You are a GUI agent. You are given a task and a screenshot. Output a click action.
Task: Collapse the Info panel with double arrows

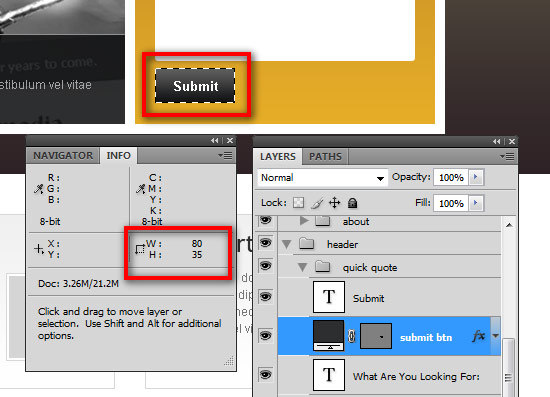pyautogui.click(x=215, y=141)
